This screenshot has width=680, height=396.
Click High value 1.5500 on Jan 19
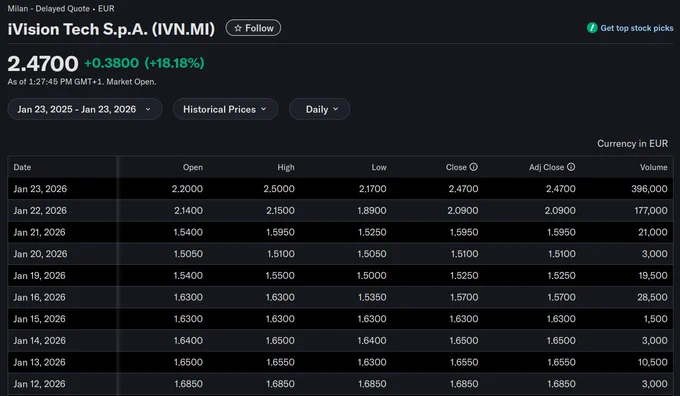tap(280, 275)
